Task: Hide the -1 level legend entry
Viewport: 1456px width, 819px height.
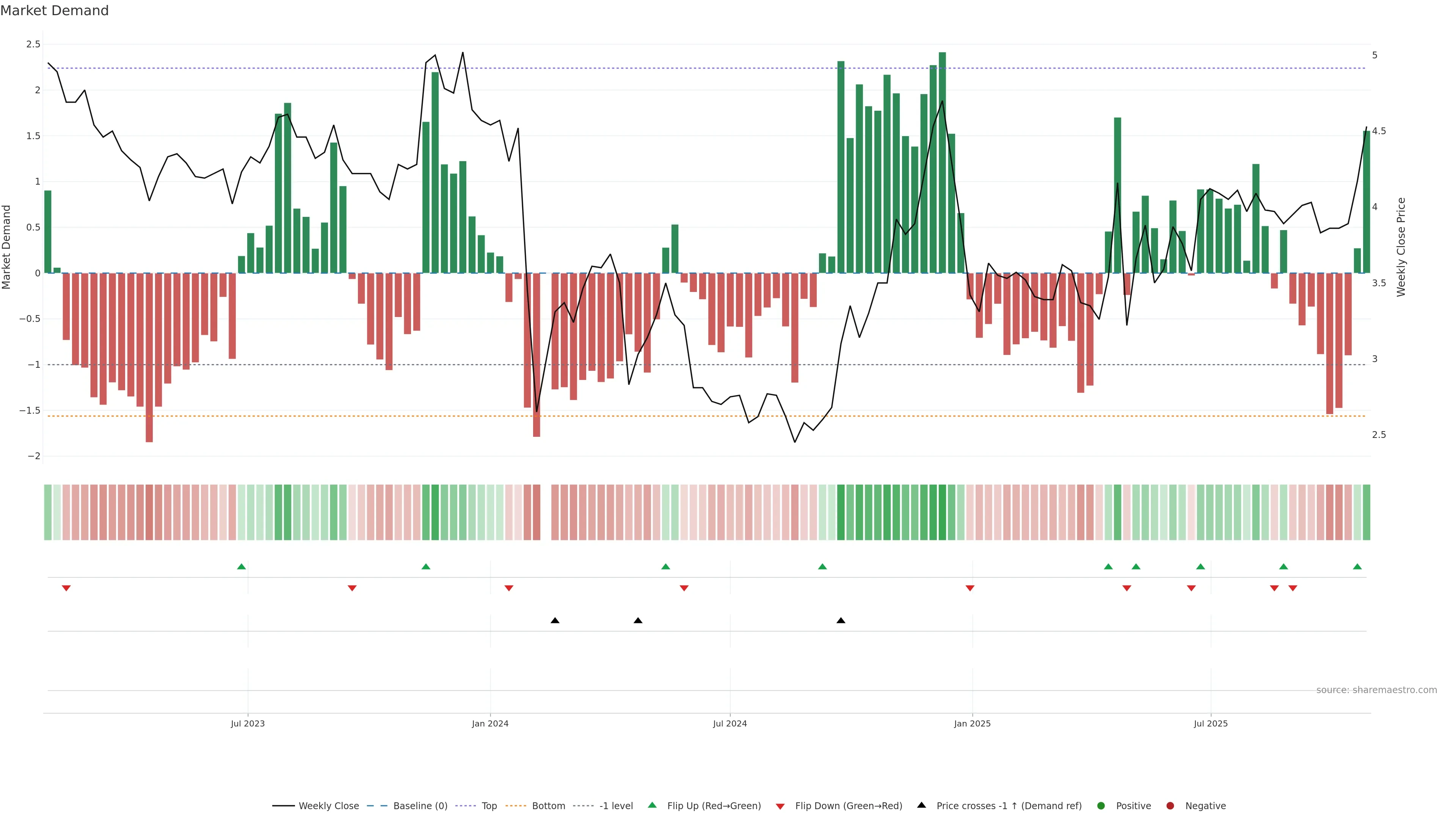Action: click(x=615, y=806)
